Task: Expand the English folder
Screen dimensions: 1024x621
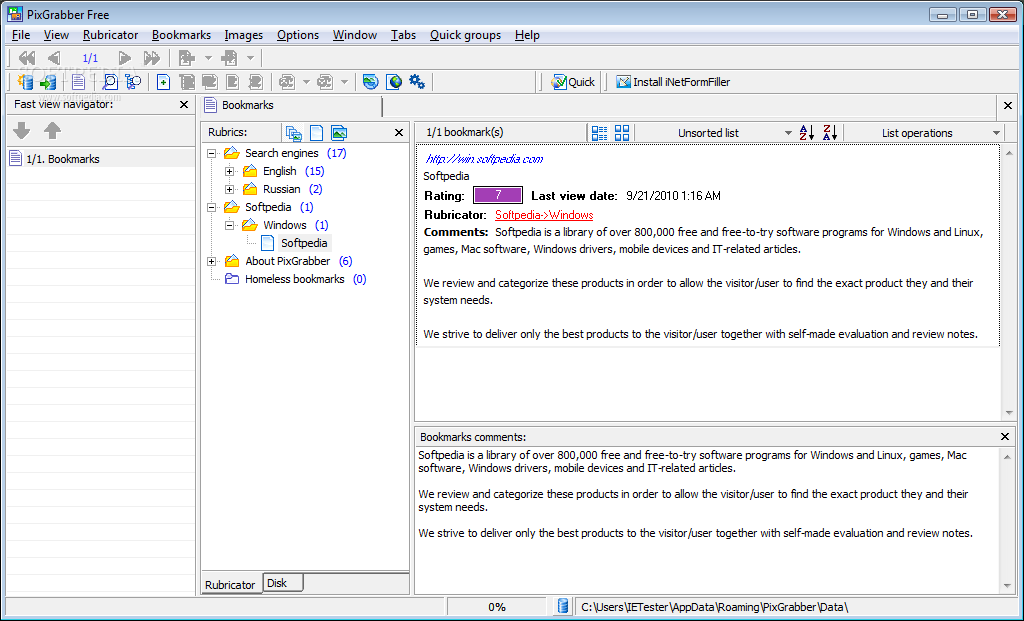Action: click(x=229, y=171)
